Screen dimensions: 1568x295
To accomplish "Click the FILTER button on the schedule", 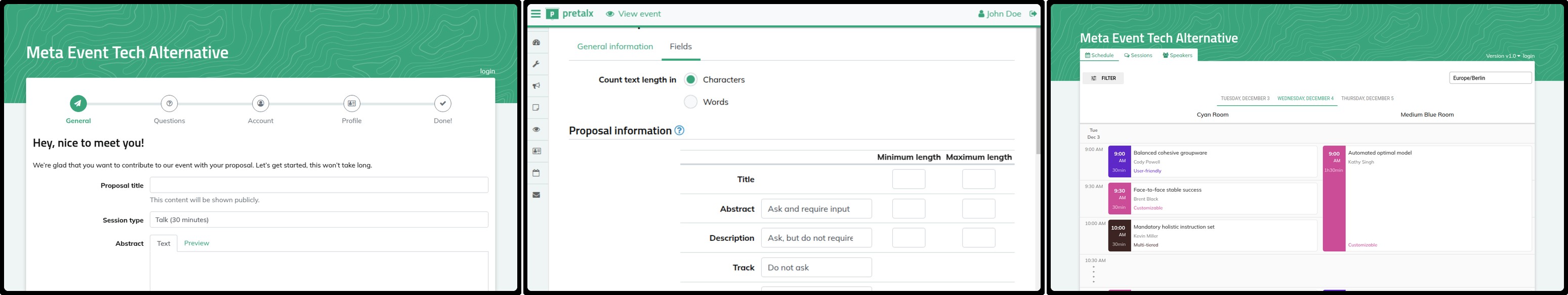I will (1103, 78).
